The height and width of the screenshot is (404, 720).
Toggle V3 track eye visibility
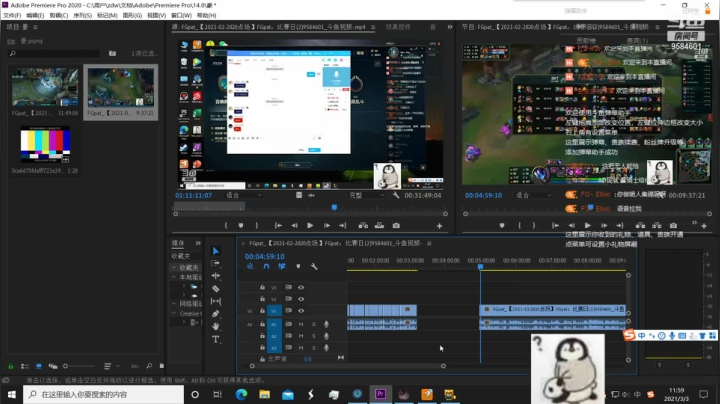(301, 287)
